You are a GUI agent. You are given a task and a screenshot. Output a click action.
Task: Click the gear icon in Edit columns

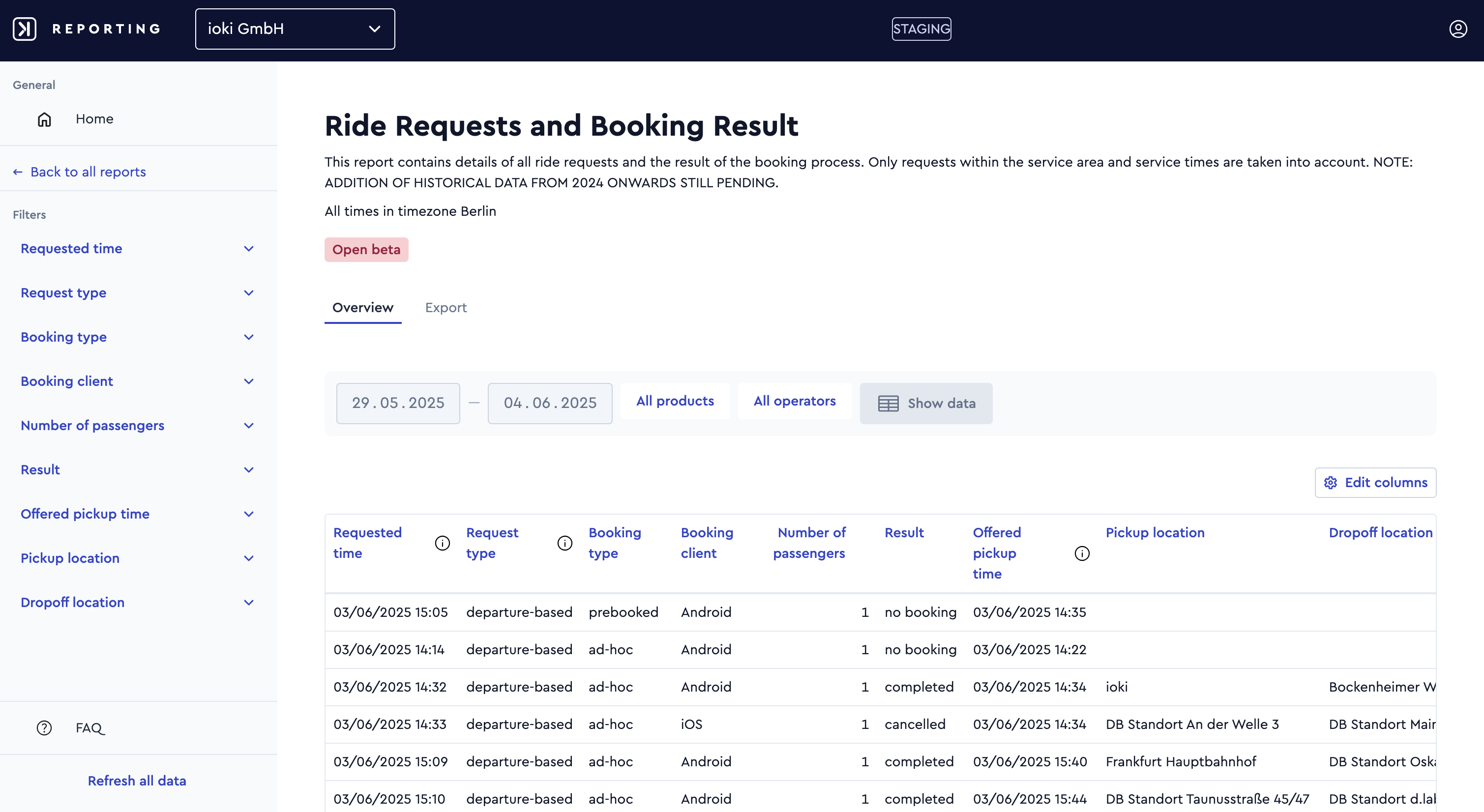pyautogui.click(x=1330, y=483)
